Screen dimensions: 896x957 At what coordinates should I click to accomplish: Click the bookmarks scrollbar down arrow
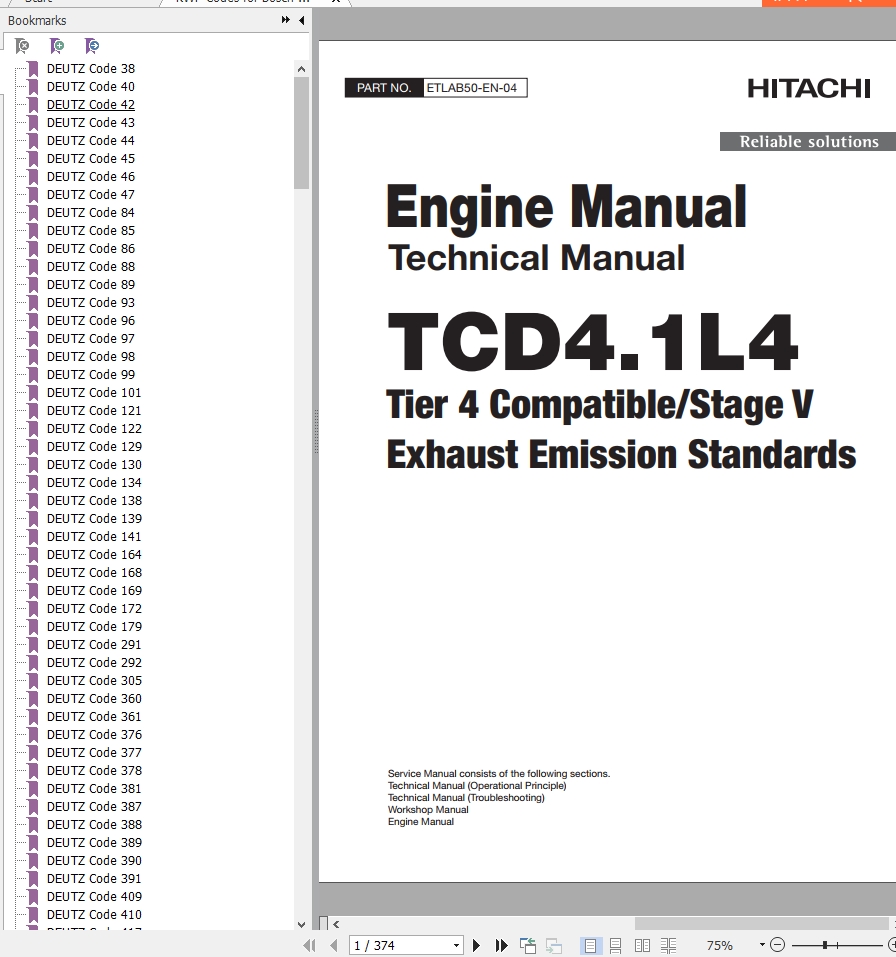(x=302, y=924)
